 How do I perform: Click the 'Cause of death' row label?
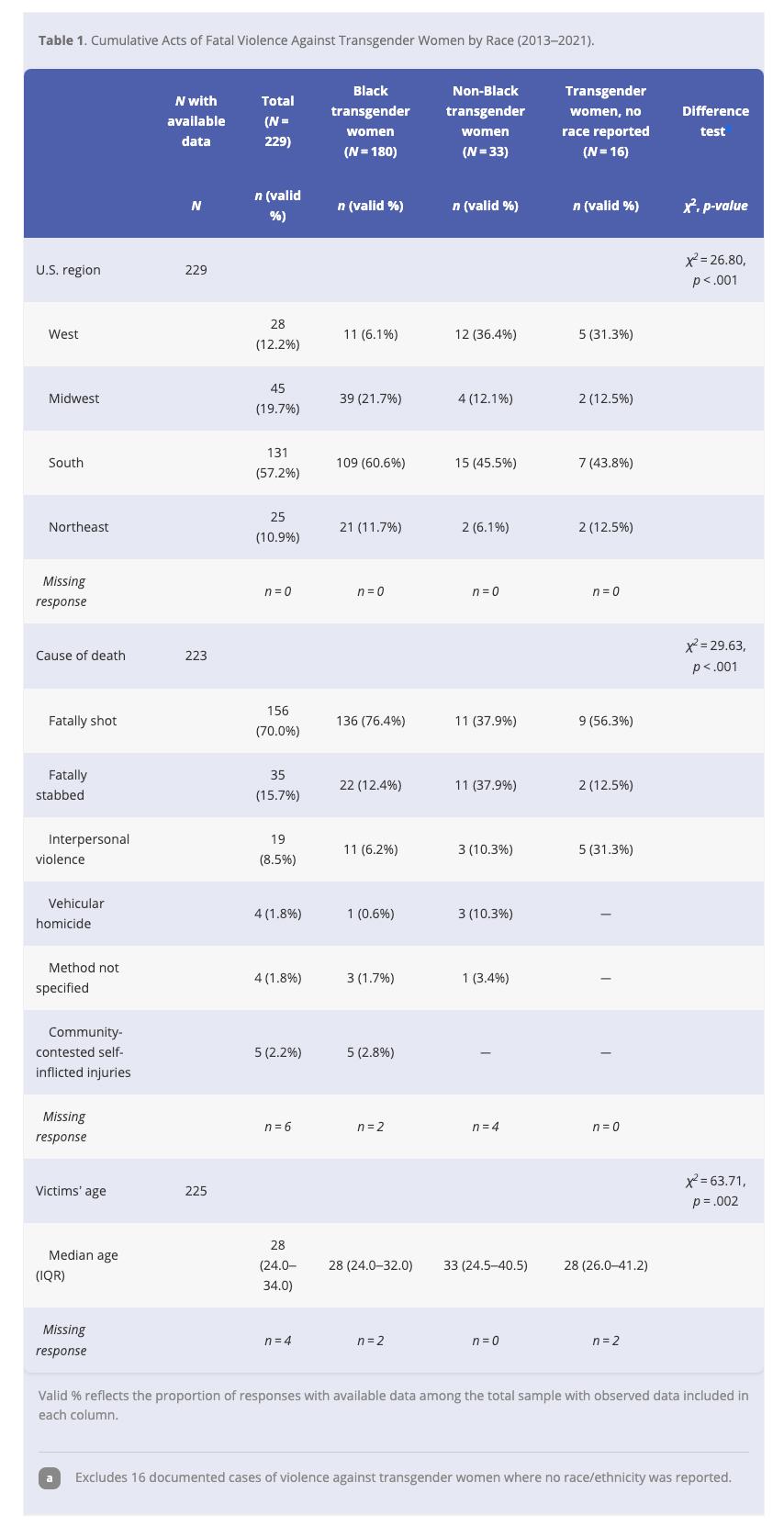(x=81, y=656)
